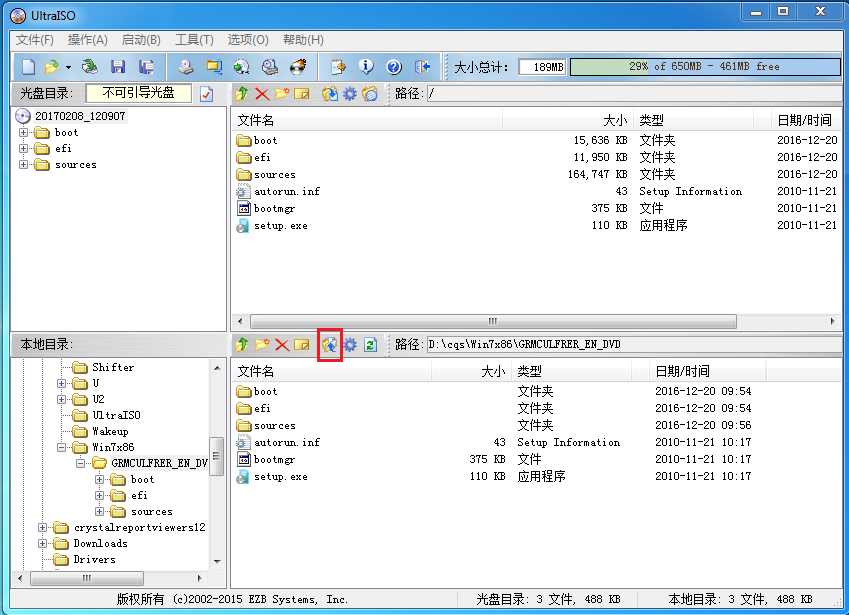Click the local path field D:\cqs\Win7x86
The width and height of the screenshot is (849, 615).
pyautogui.click(x=634, y=344)
